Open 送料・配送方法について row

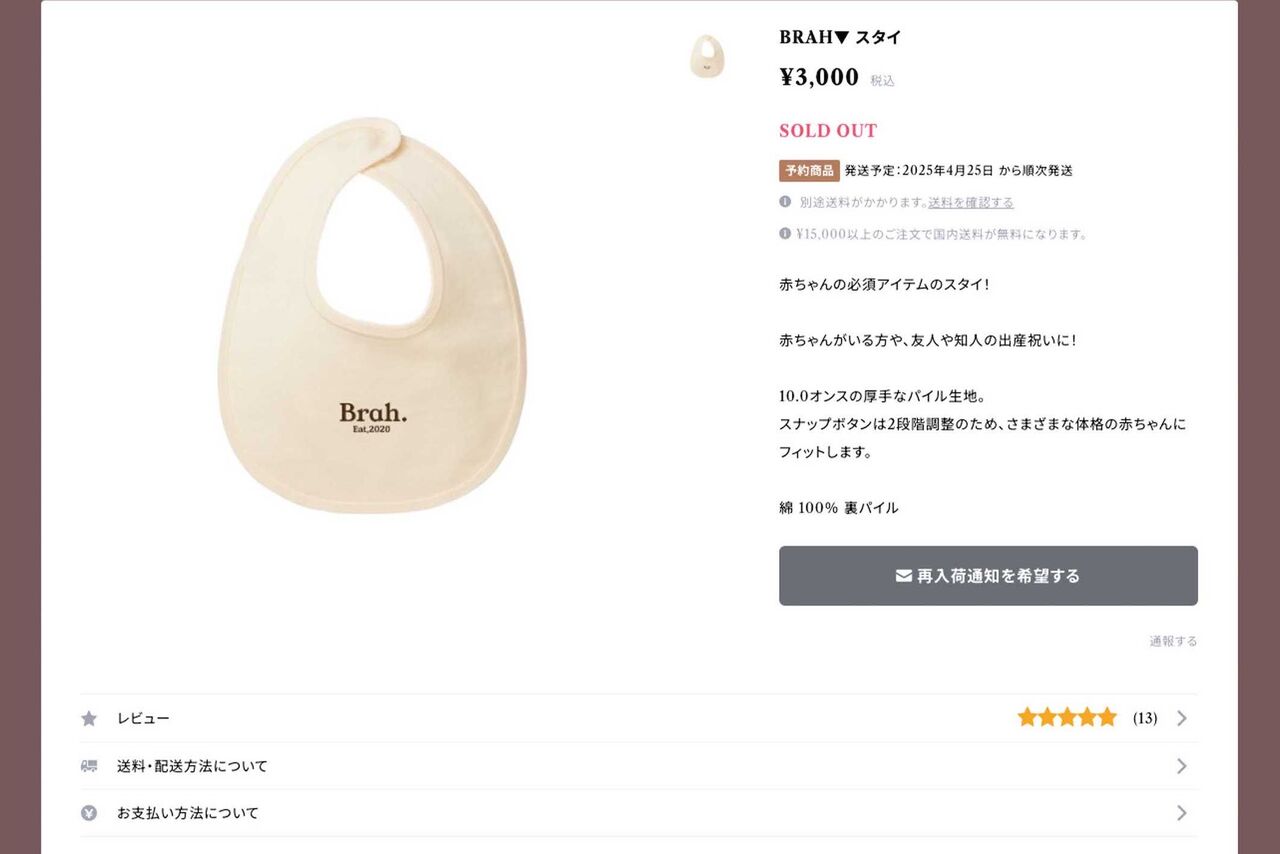(639, 766)
